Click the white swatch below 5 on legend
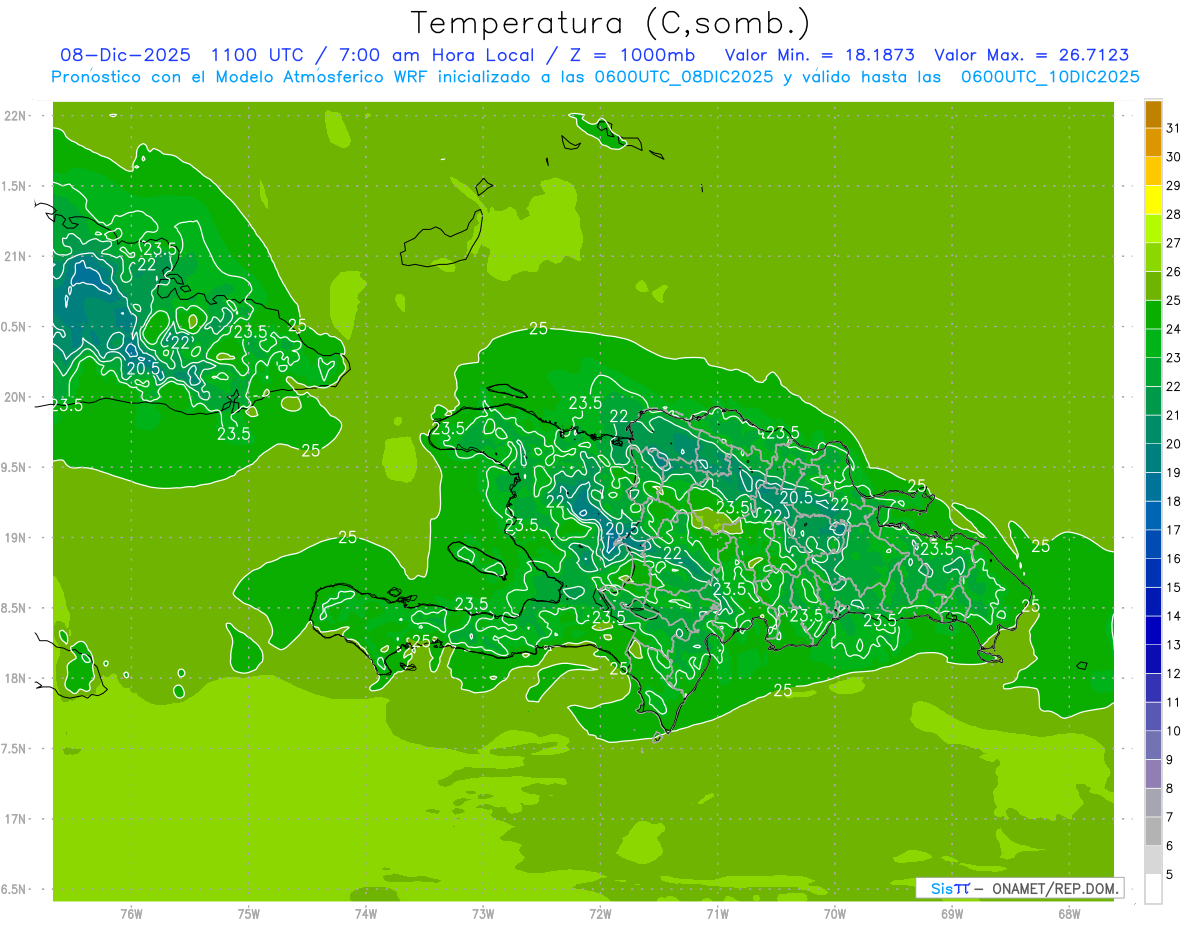This screenshot has height=927, width=1200. pyautogui.click(x=1153, y=889)
